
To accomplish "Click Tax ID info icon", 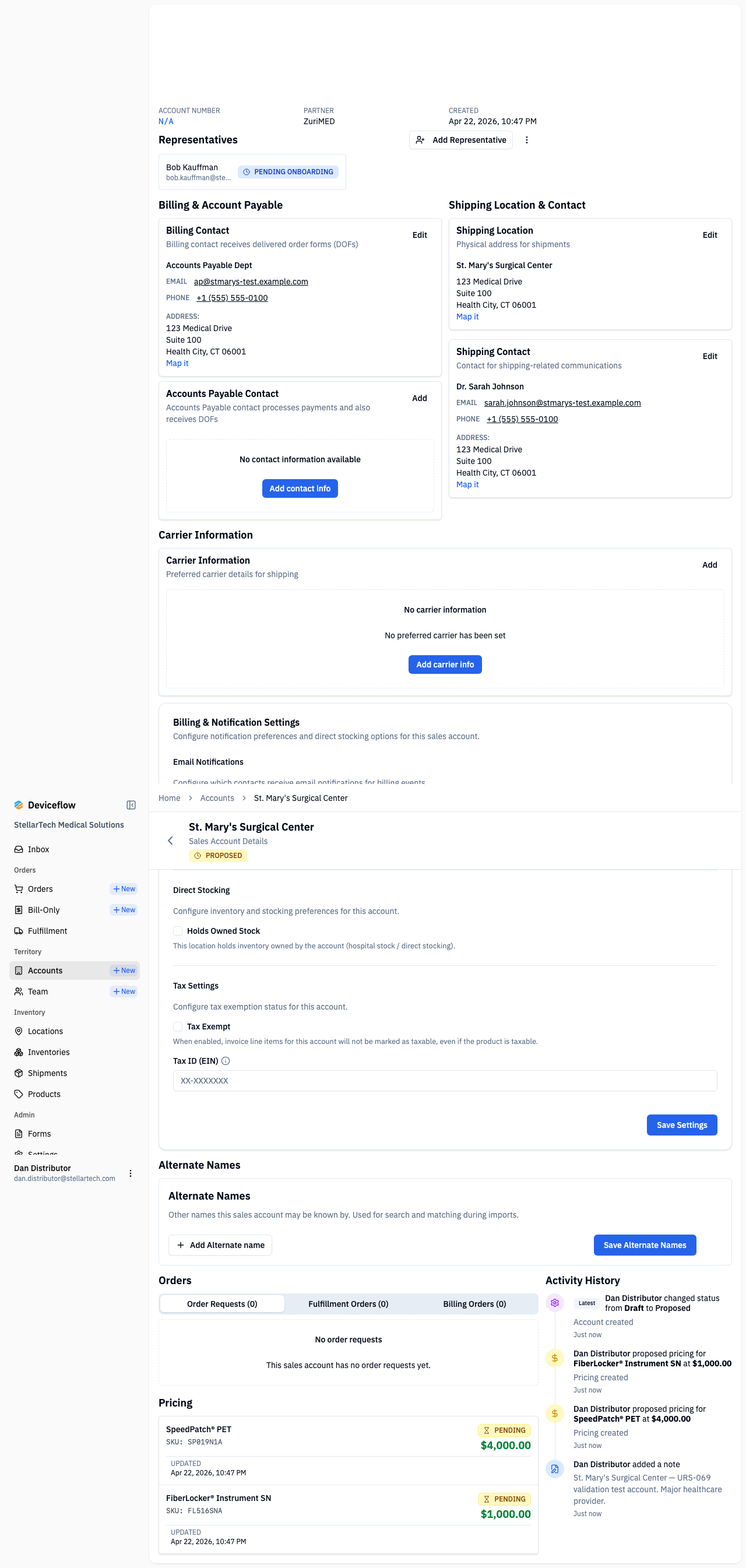I will click(226, 1061).
